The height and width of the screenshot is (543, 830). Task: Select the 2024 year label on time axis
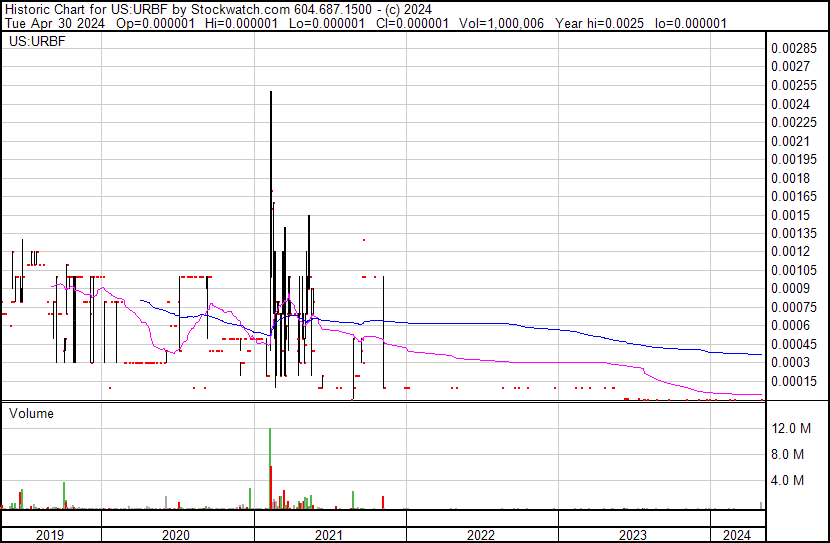[x=736, y=535]
